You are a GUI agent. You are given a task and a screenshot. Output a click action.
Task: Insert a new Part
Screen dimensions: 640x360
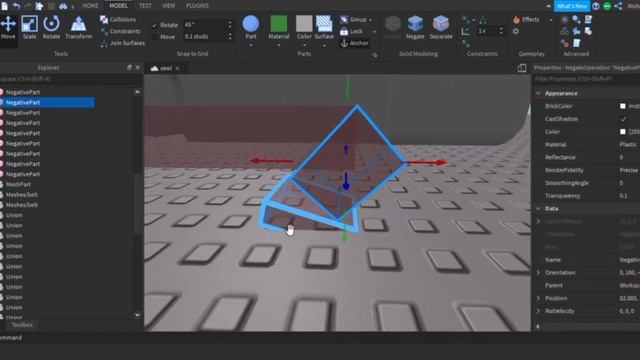pos(251,27)
